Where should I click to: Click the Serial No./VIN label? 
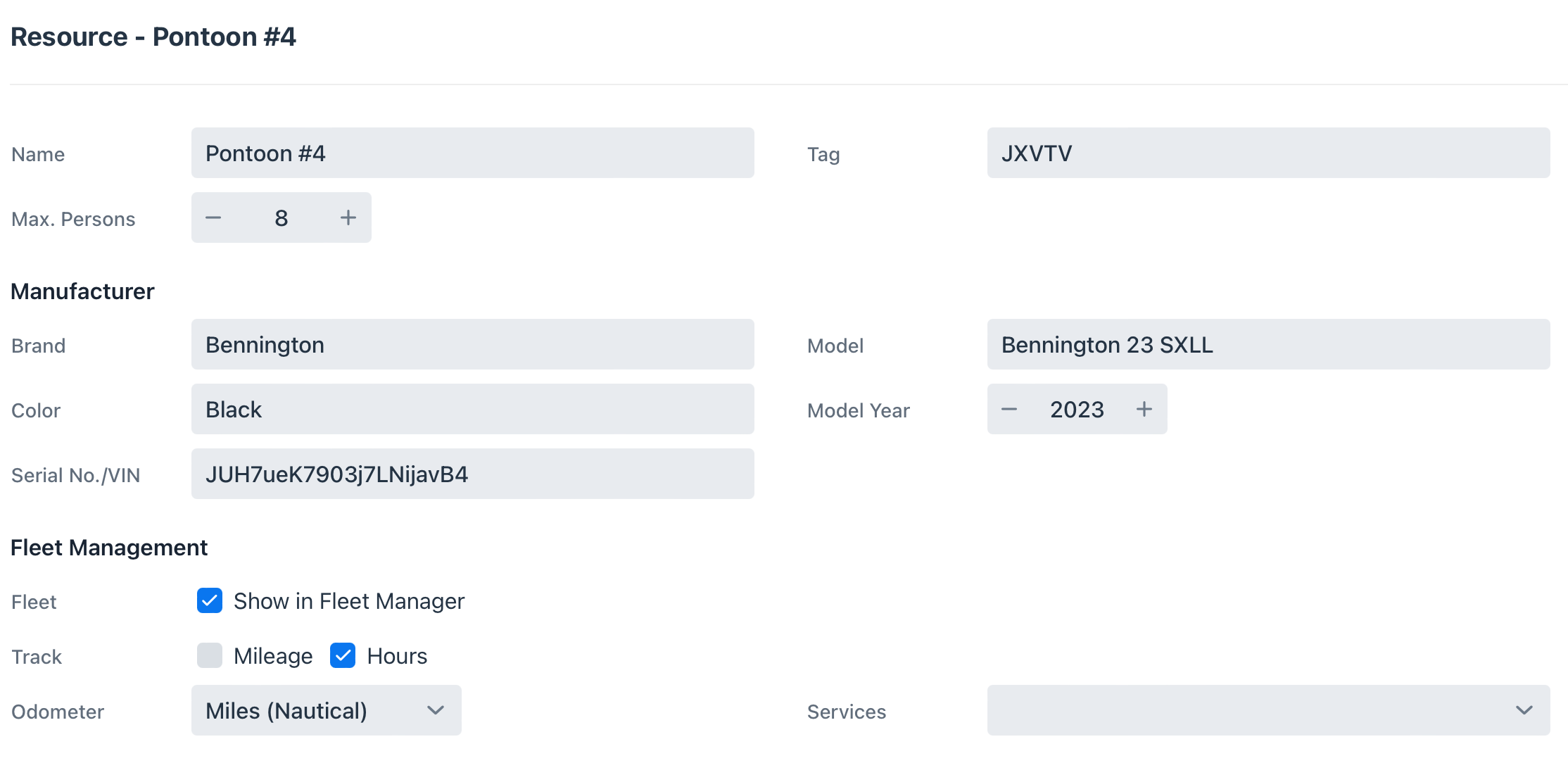(76, 475)
